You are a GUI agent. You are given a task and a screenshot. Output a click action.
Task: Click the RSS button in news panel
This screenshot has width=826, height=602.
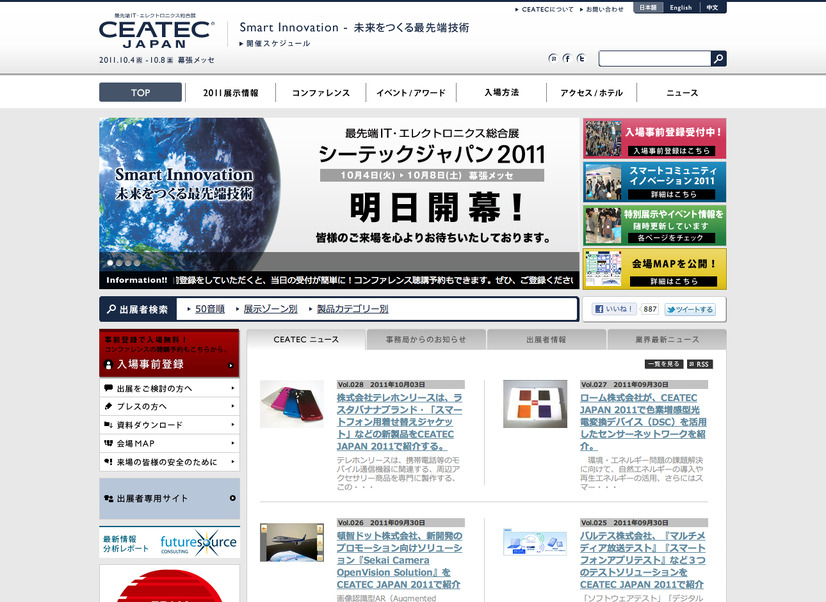[700, 364]
